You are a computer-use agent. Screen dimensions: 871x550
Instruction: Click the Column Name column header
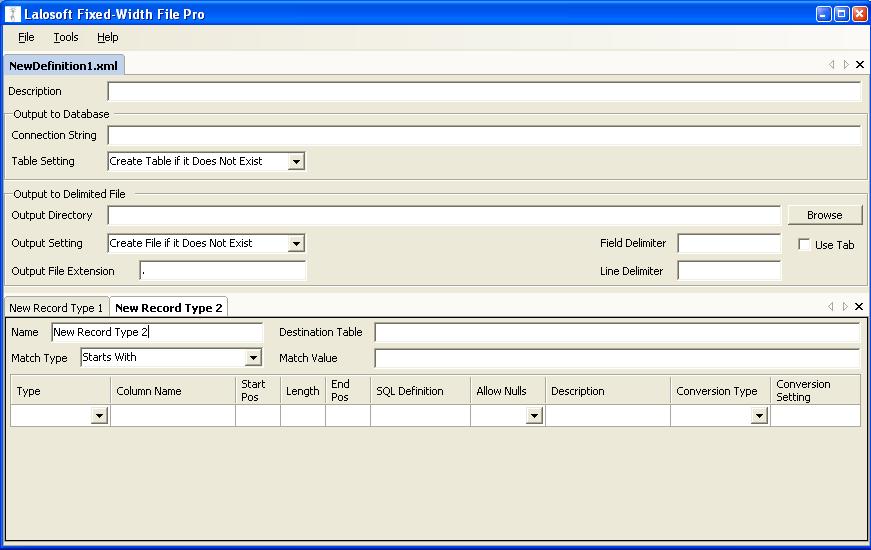[x=173, y=391]
